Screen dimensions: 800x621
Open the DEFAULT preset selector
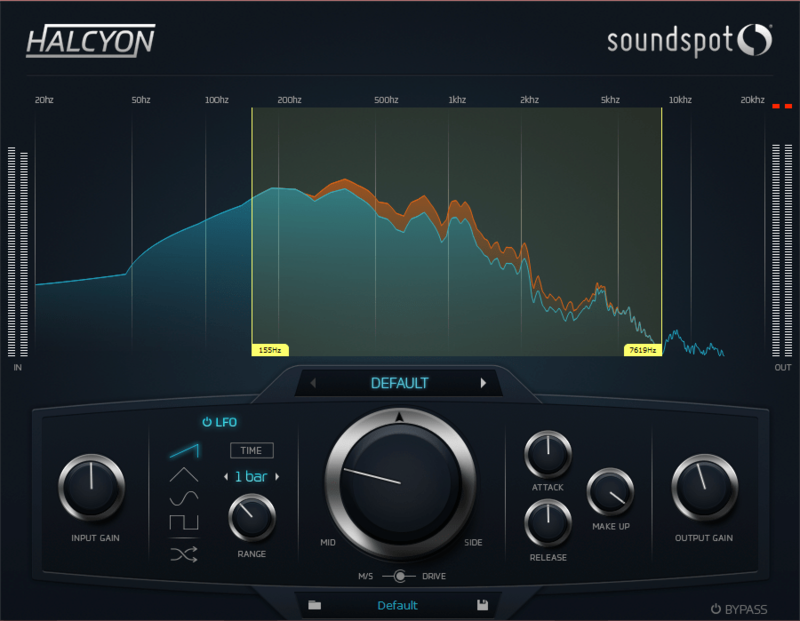(x=399, y=383)
